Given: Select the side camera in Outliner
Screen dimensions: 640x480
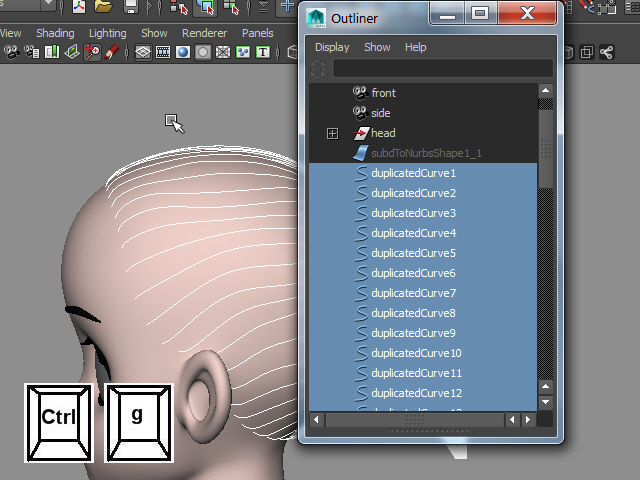Looking at the screenshot, I should point(382,113).
